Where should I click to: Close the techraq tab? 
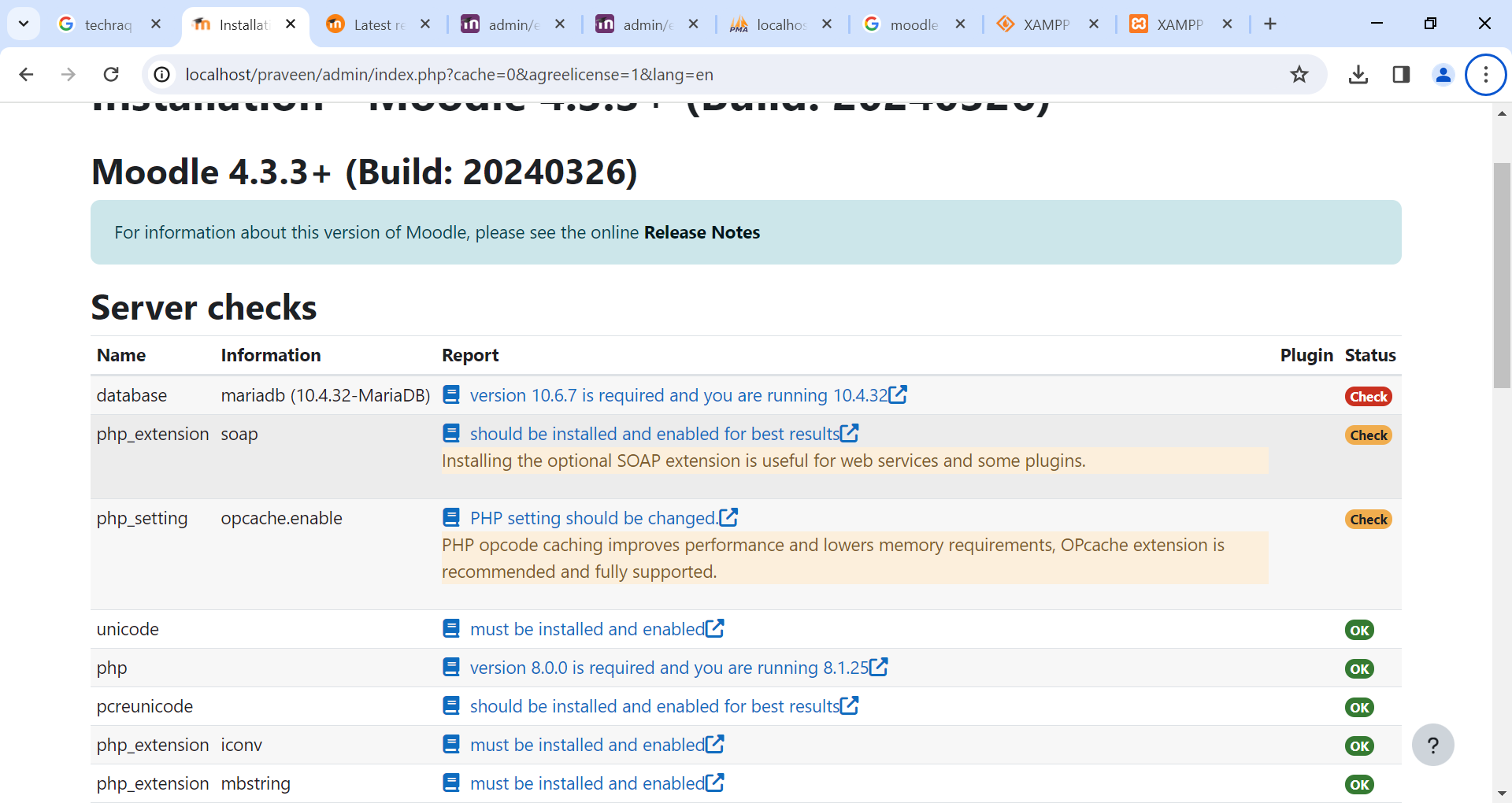[x=156, y=24]
